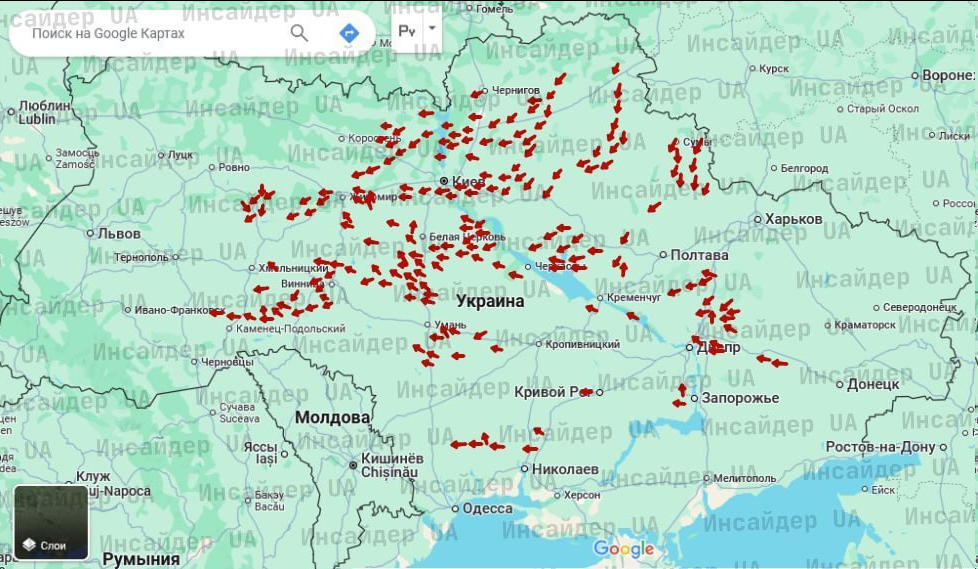Viewport: 978px width, 569px height.
Task: Click the Сучава Suceava label
Action: pos(239,412)
